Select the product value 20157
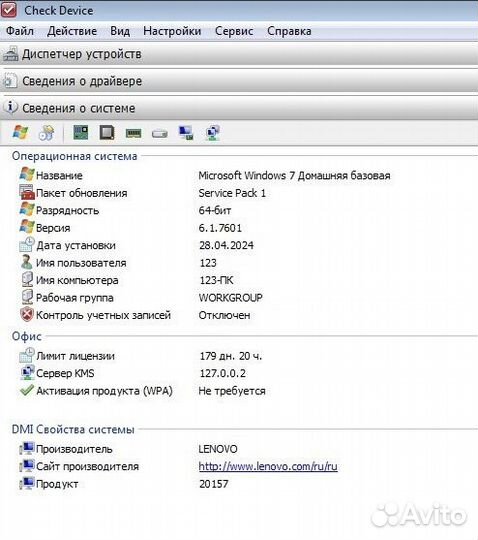Screen dimensions: 478x540 214,484
